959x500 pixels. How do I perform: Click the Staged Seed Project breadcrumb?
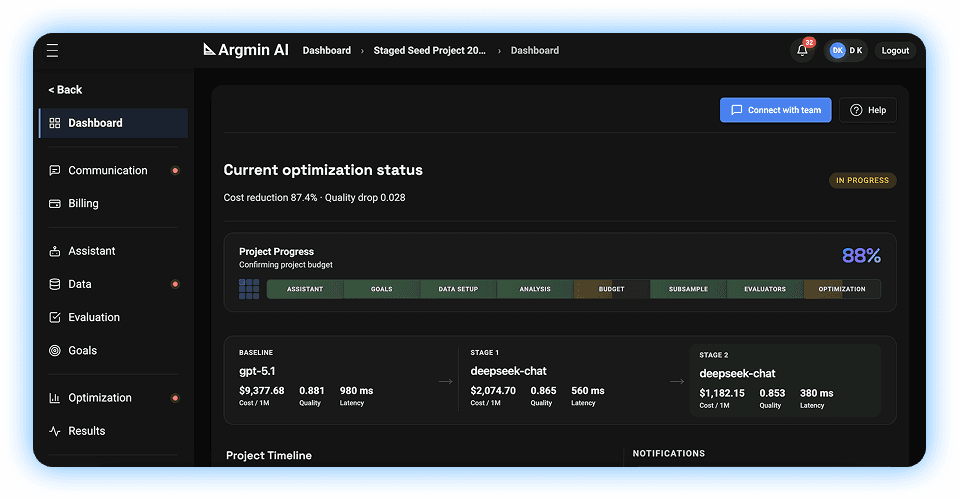[x=429, y=51]
